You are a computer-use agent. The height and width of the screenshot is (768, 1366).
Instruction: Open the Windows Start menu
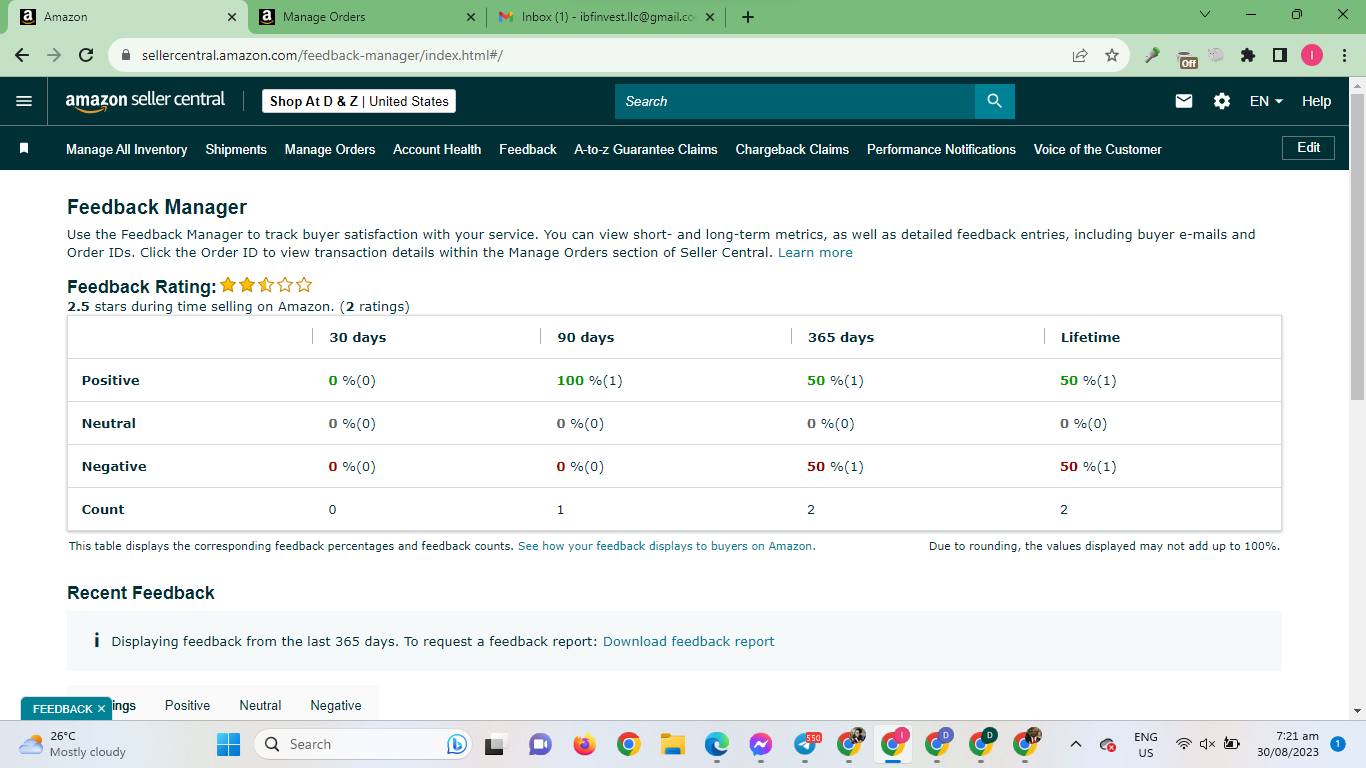[229, 744]
